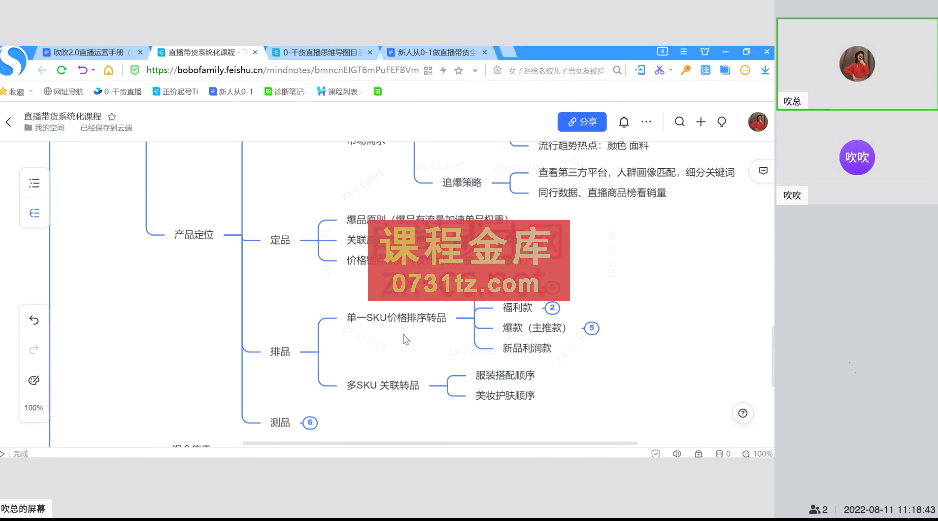Click the key password manager icon
The image size is (938, 521).
coord(686,71)
